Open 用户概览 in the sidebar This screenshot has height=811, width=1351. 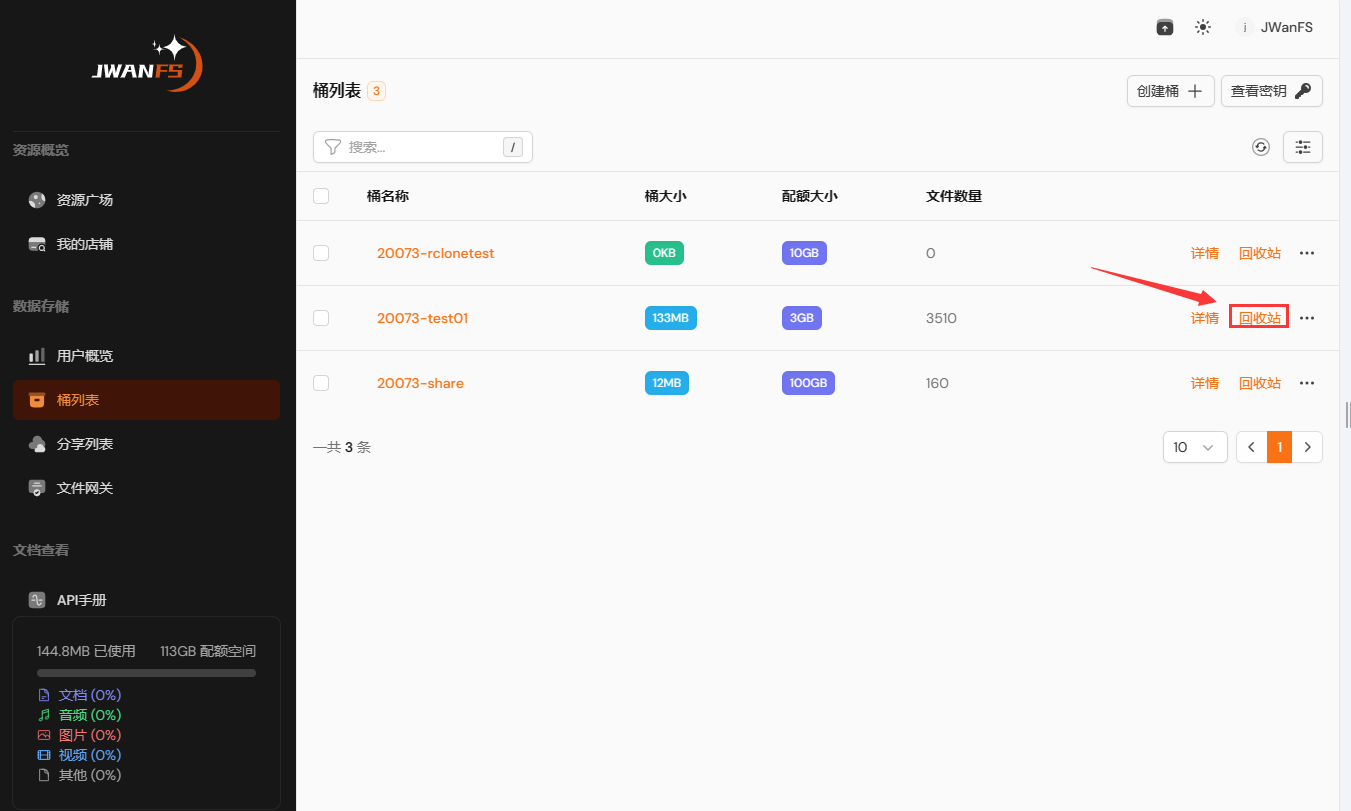click(x=146, y=356)
